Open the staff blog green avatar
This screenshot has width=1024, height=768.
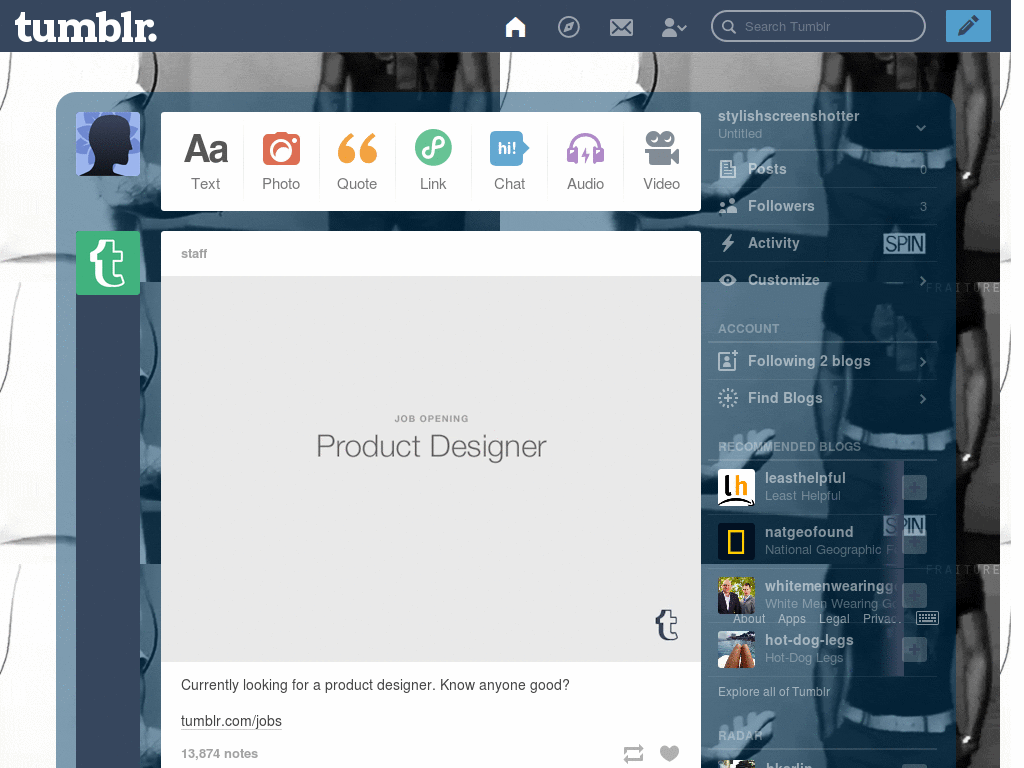click(x=108, y=263)
